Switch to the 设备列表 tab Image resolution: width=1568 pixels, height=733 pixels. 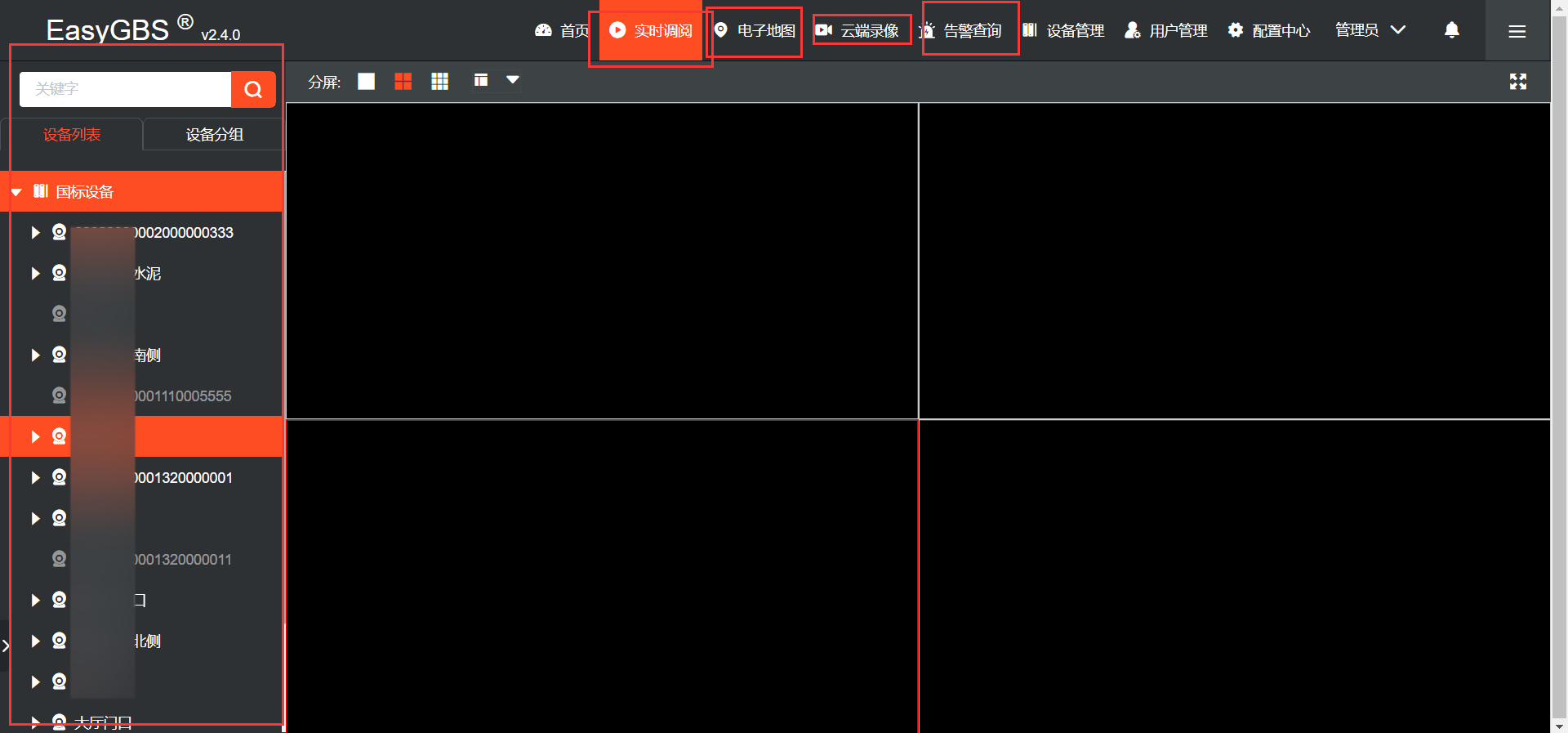click(x=72, y=134)
